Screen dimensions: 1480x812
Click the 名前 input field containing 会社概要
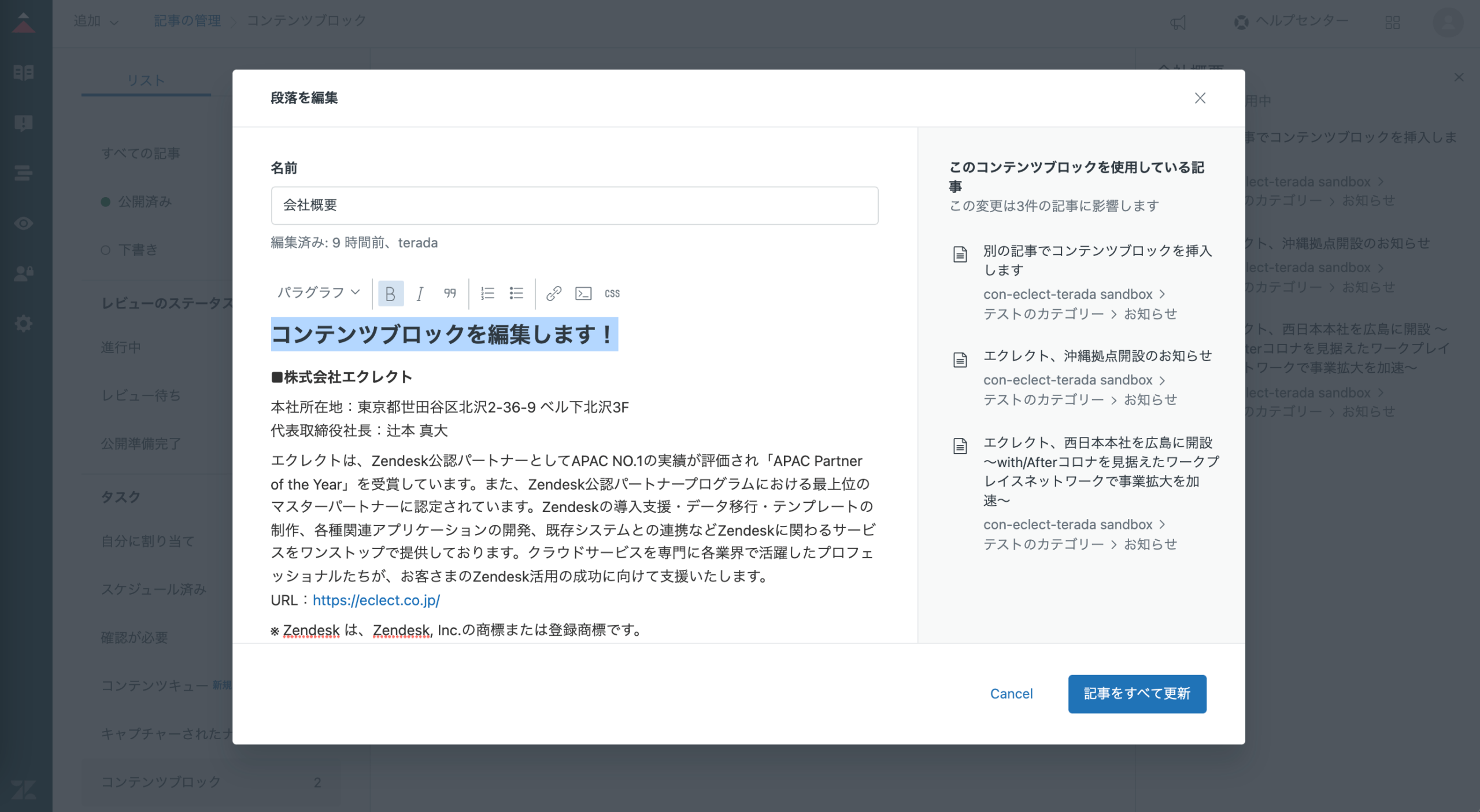click(575, 205)
